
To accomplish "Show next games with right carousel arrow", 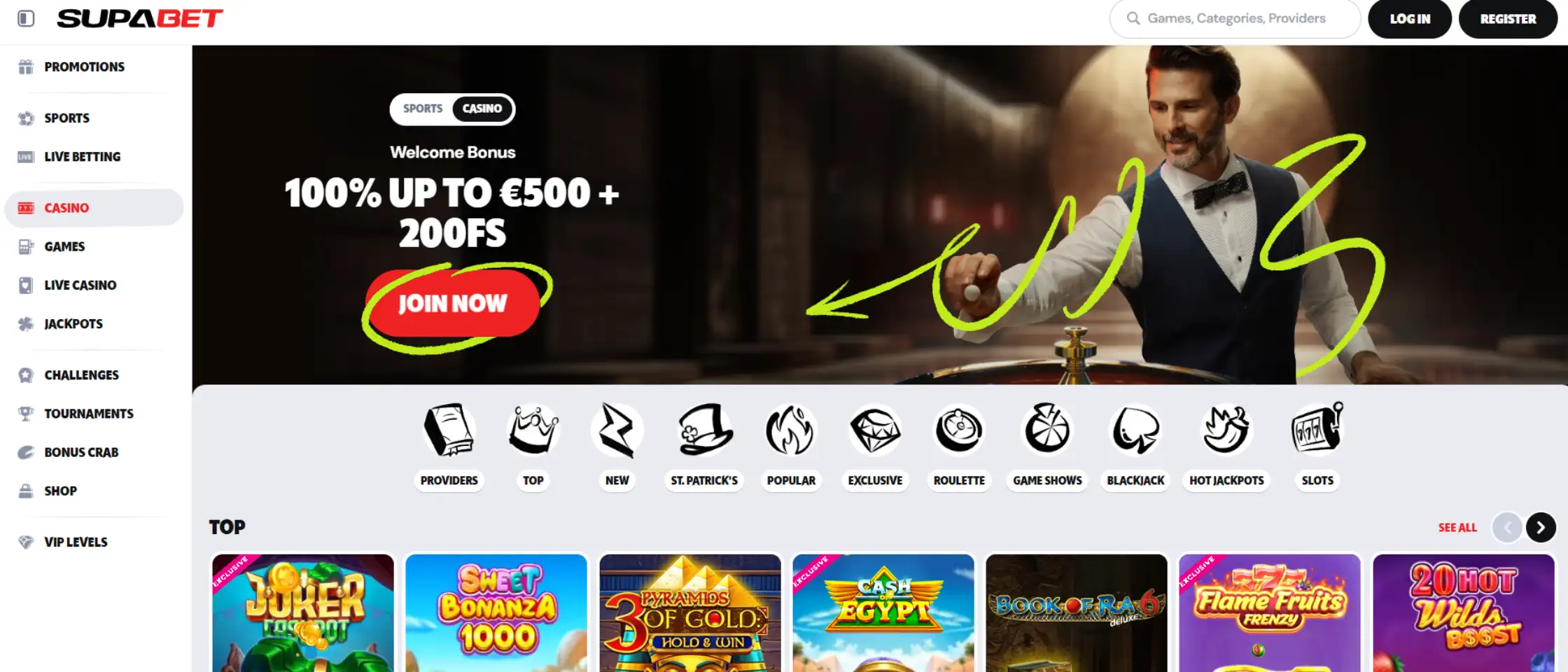I will [1541, 527].
